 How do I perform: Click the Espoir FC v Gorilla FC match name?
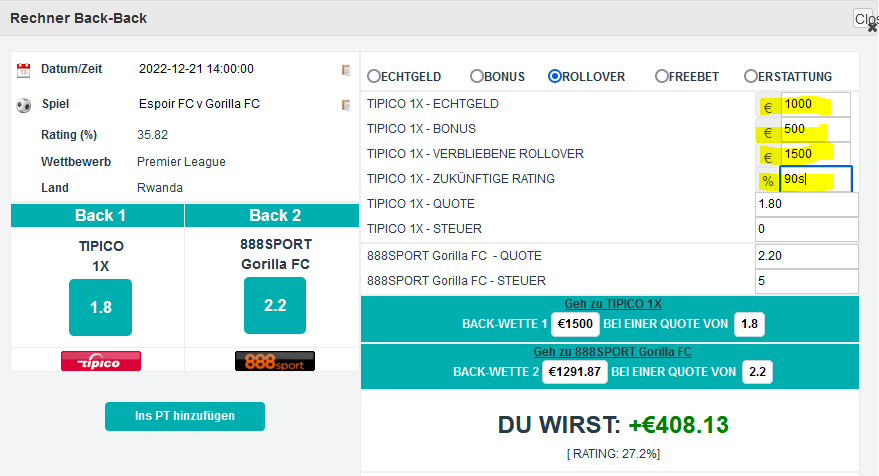click(199, 104)
